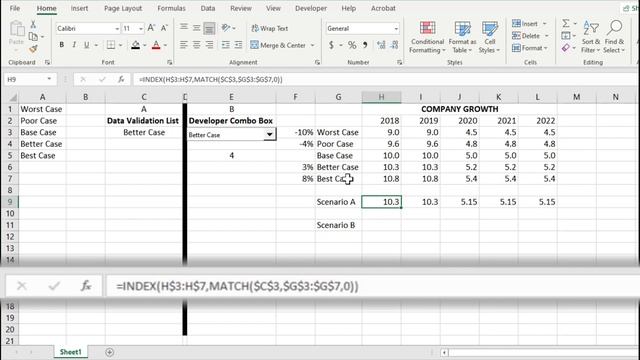Open the font size 11 dropdown

[x=141, y=29]
